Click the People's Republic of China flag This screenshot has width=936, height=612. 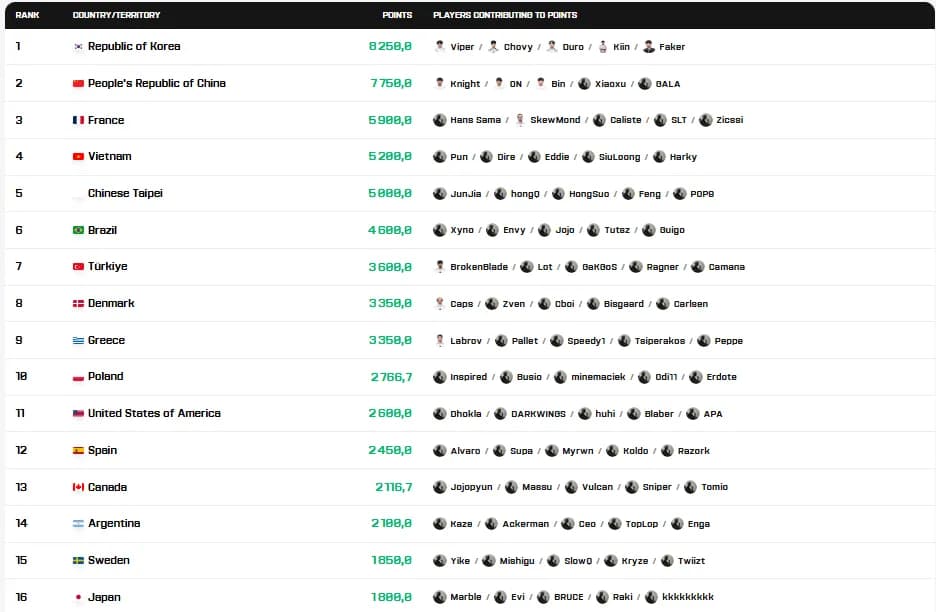(x=78, y=84)
